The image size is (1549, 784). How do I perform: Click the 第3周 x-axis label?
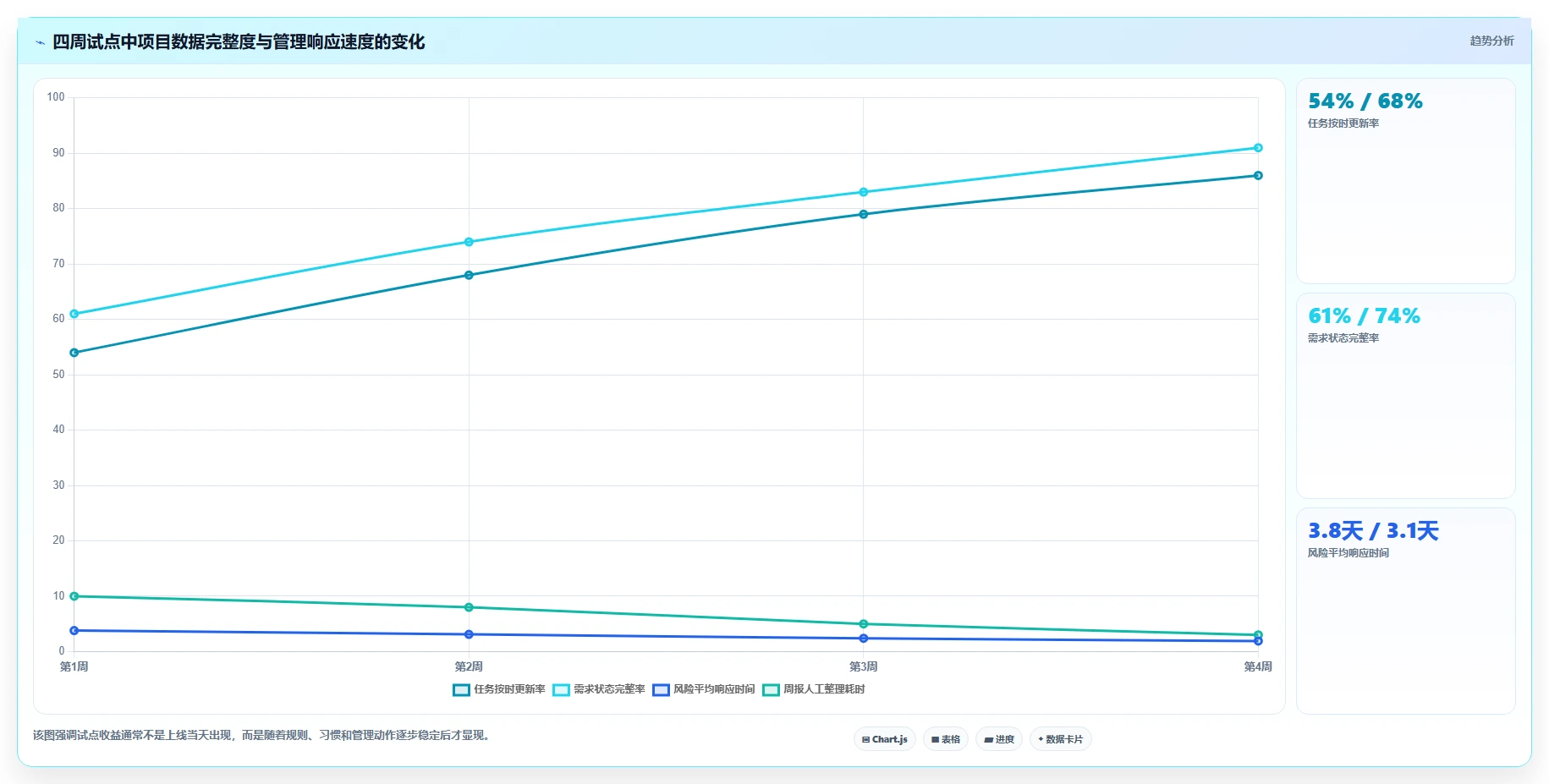(864, 666)
